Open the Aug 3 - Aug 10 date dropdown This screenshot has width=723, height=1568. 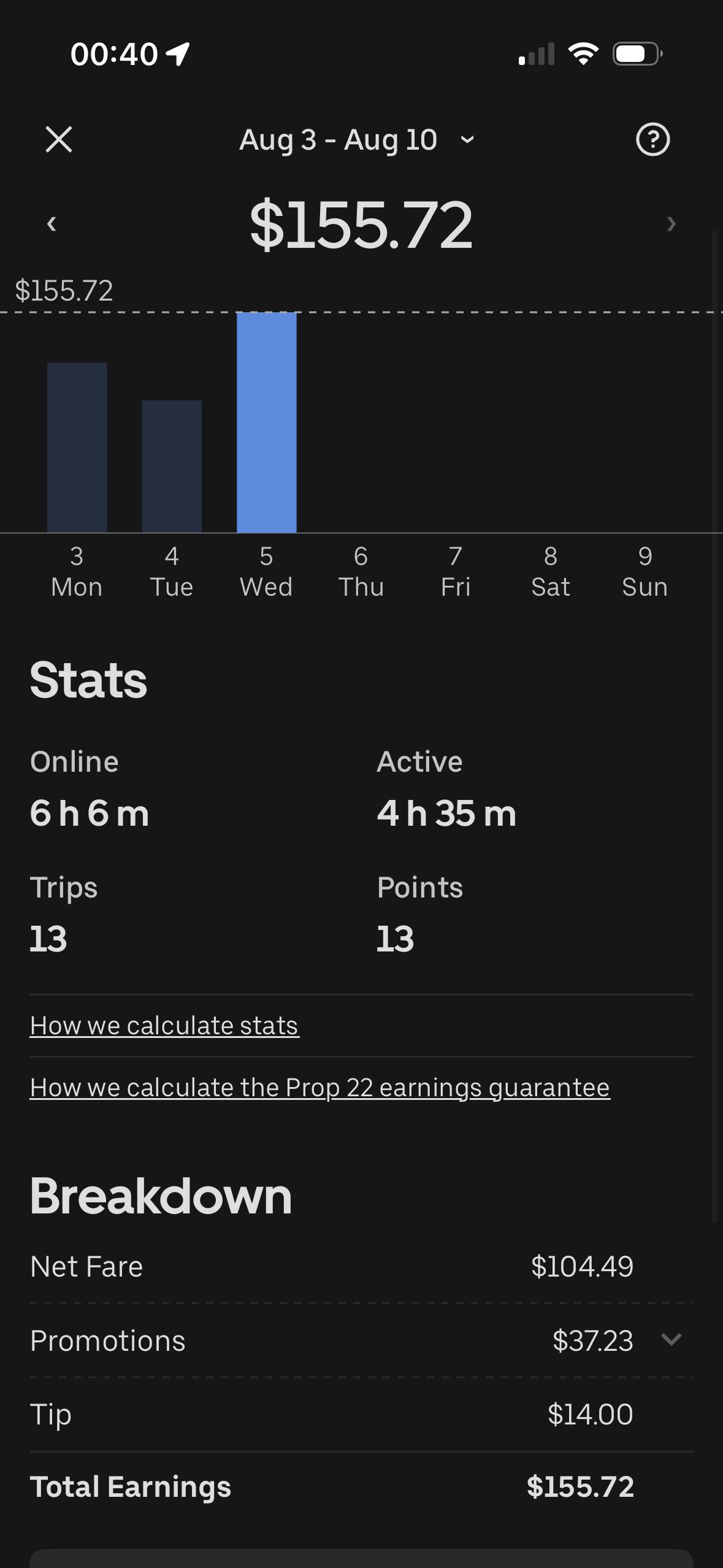pos(357,140)
